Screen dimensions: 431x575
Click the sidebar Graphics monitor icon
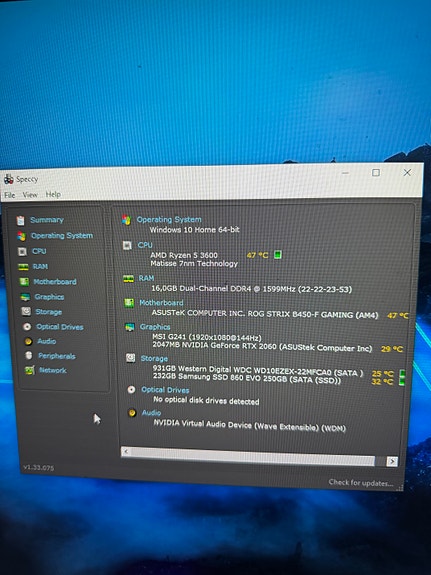pyautogui.click(x=25, y=297)
